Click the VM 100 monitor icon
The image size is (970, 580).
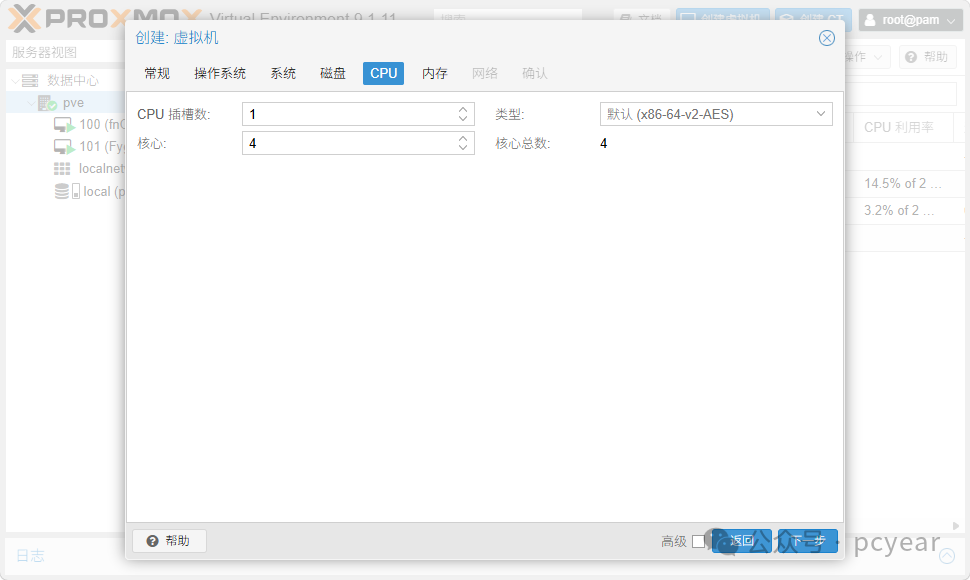[x=64, y=125]
